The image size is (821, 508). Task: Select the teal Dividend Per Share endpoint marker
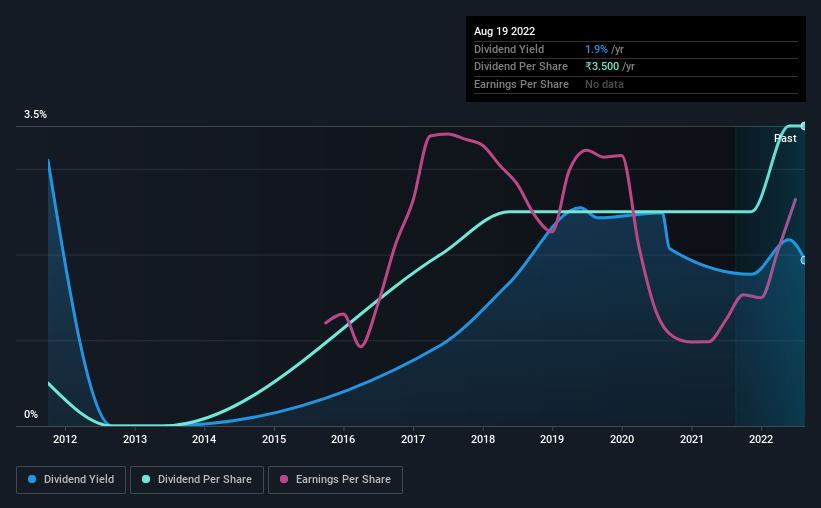803,126
